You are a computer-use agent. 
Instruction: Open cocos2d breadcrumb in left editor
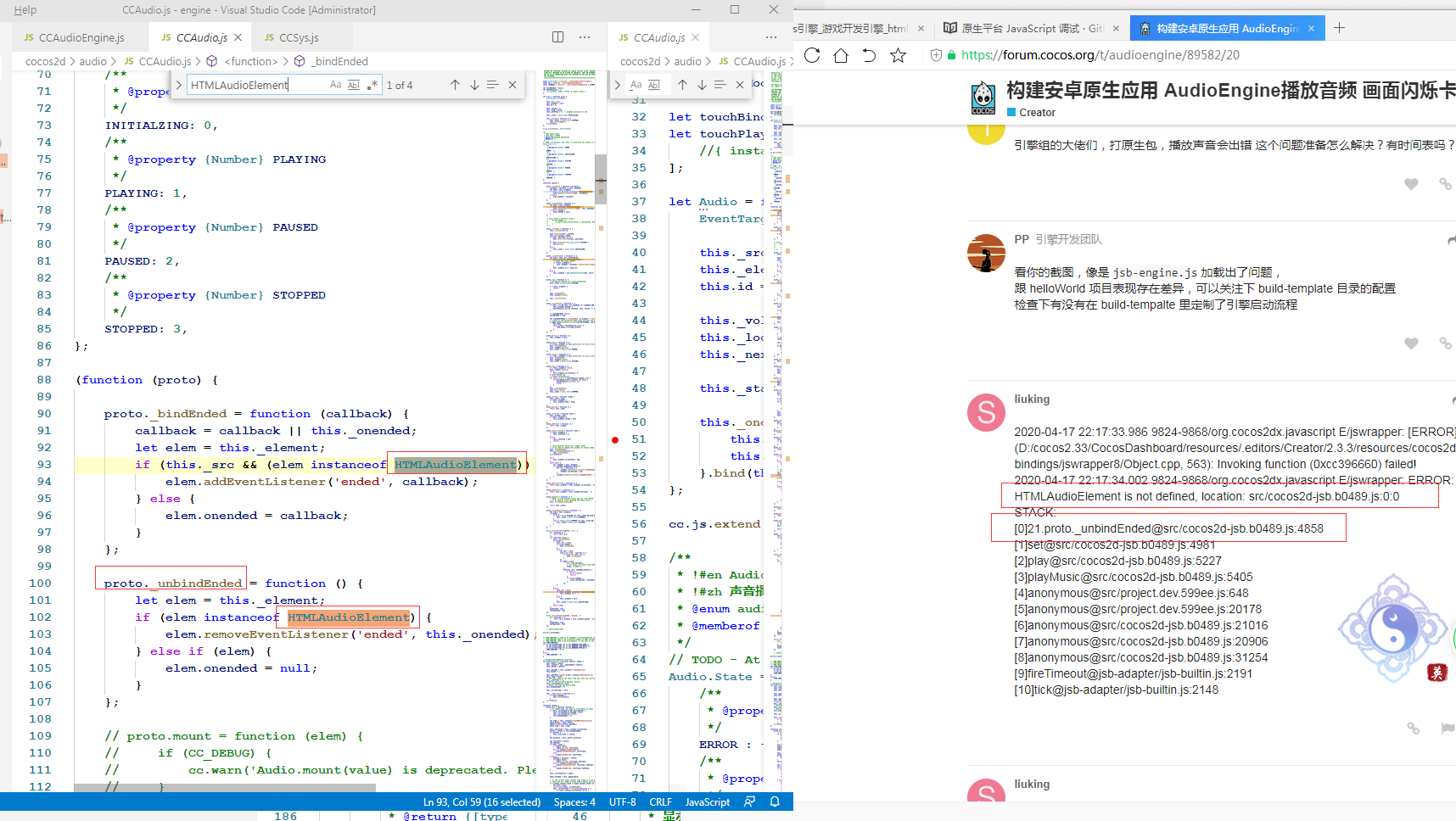[45, 61]
